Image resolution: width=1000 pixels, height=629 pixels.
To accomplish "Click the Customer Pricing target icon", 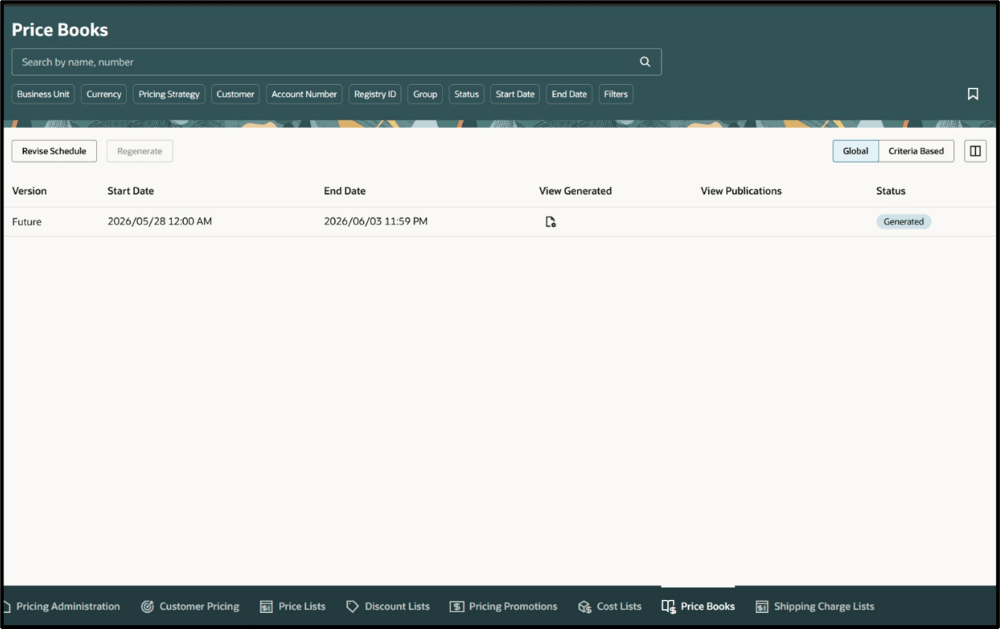I will pos(147,607).
